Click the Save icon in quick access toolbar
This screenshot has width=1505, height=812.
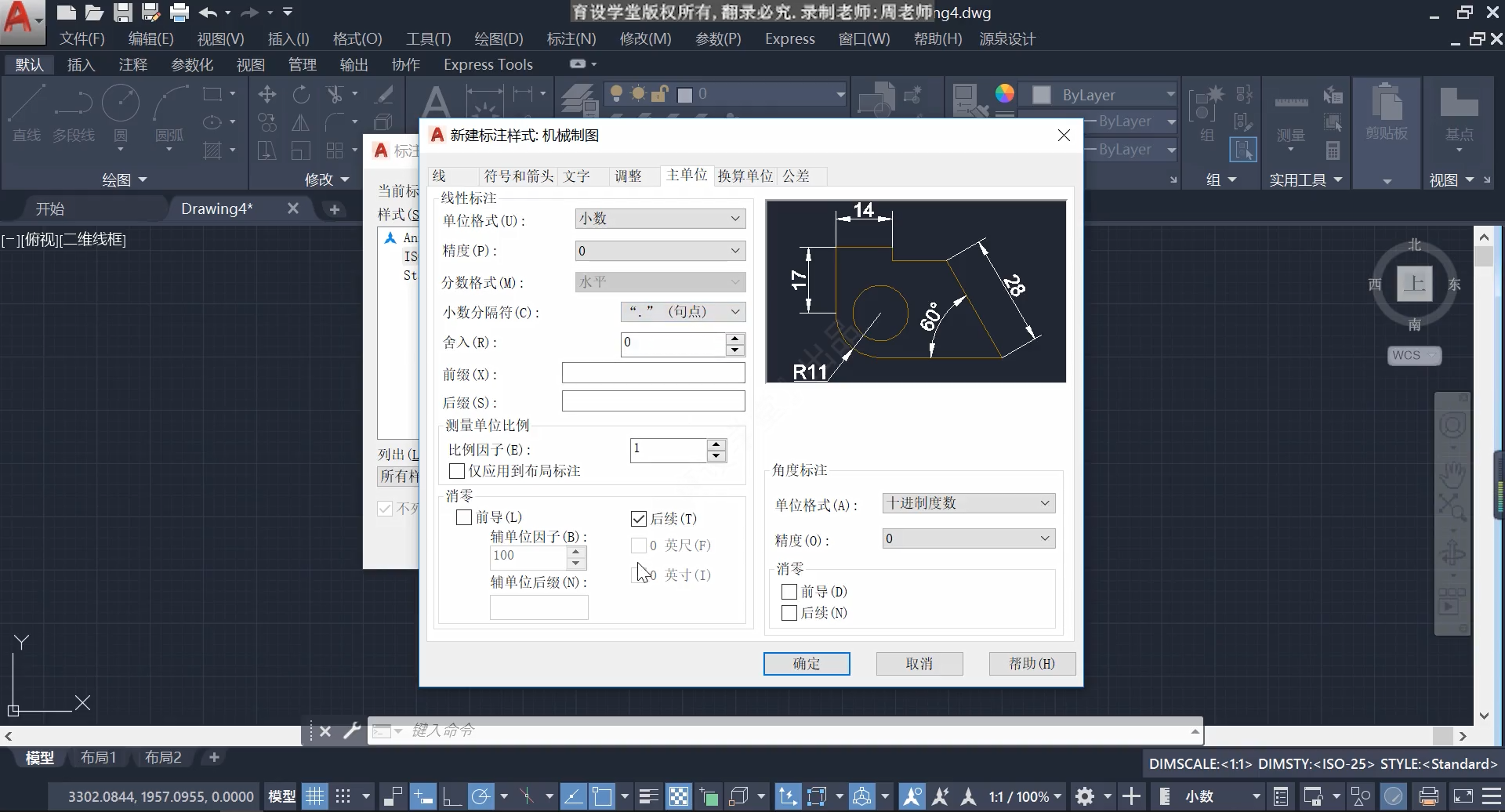123,12
